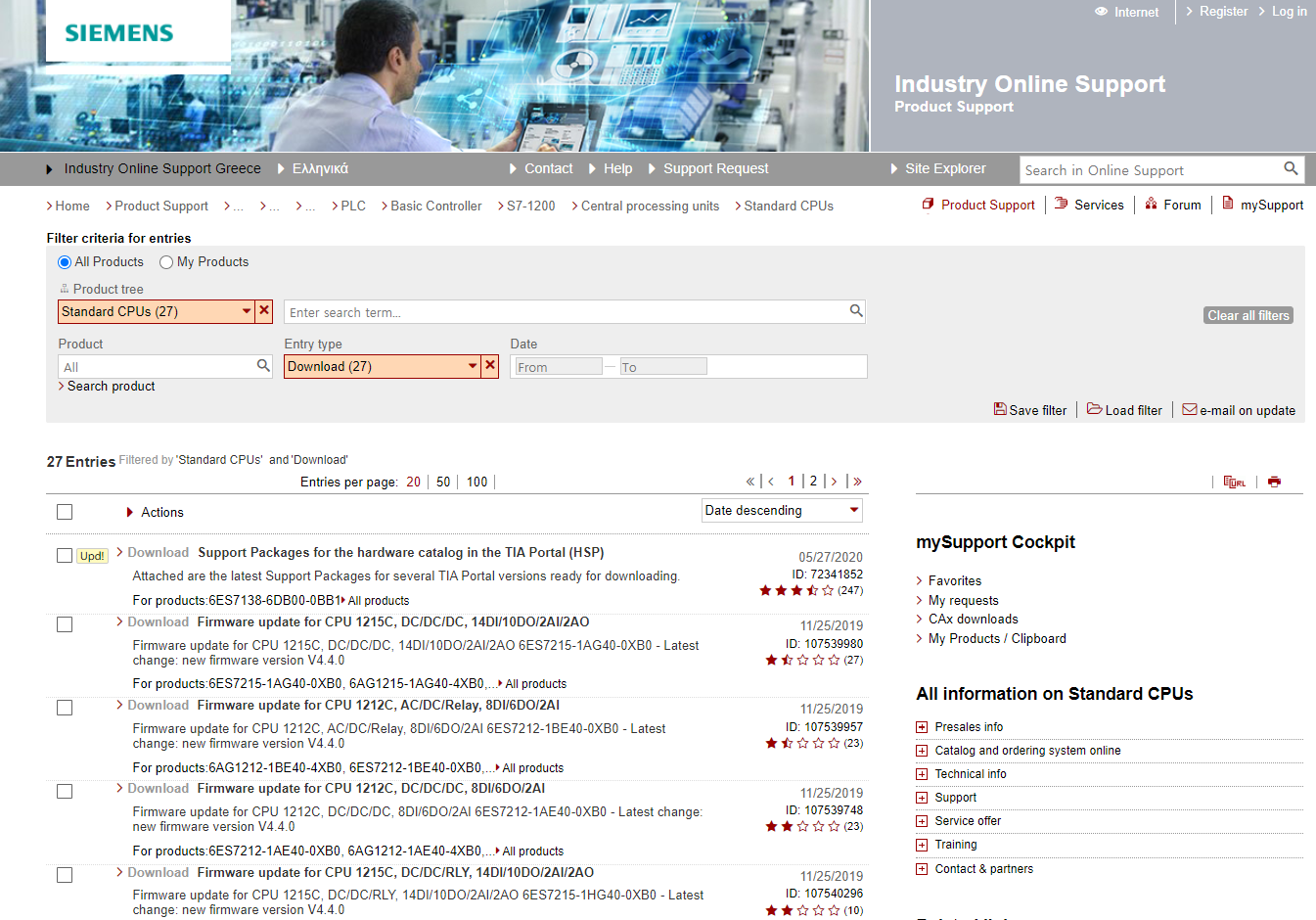Click the S7-1200 breadcrumb
Screen dimensions: 1316x920
(530, 206)
